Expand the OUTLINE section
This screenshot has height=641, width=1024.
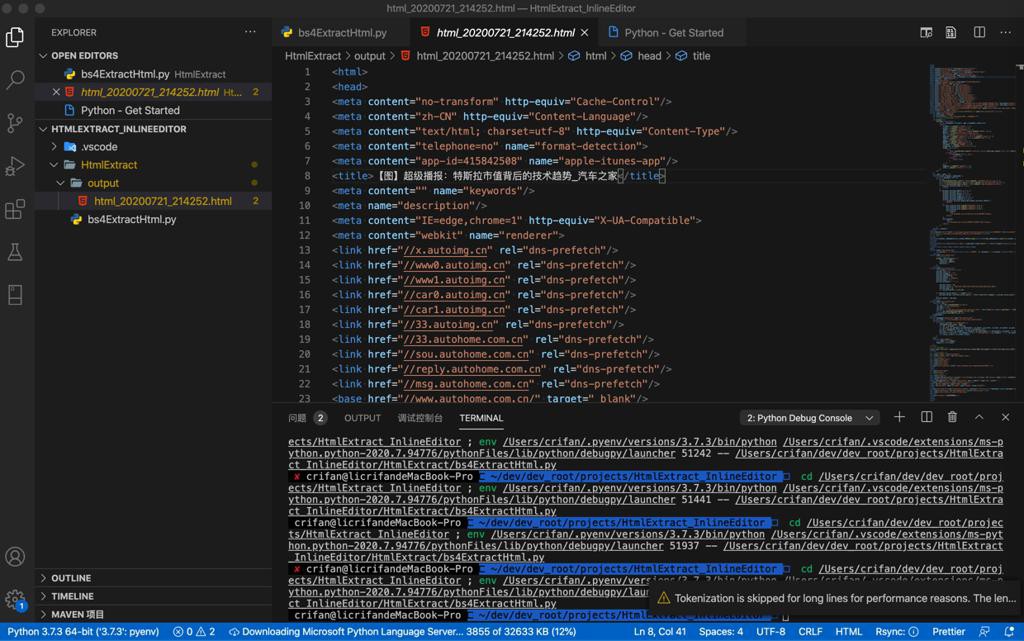point(71,578)
